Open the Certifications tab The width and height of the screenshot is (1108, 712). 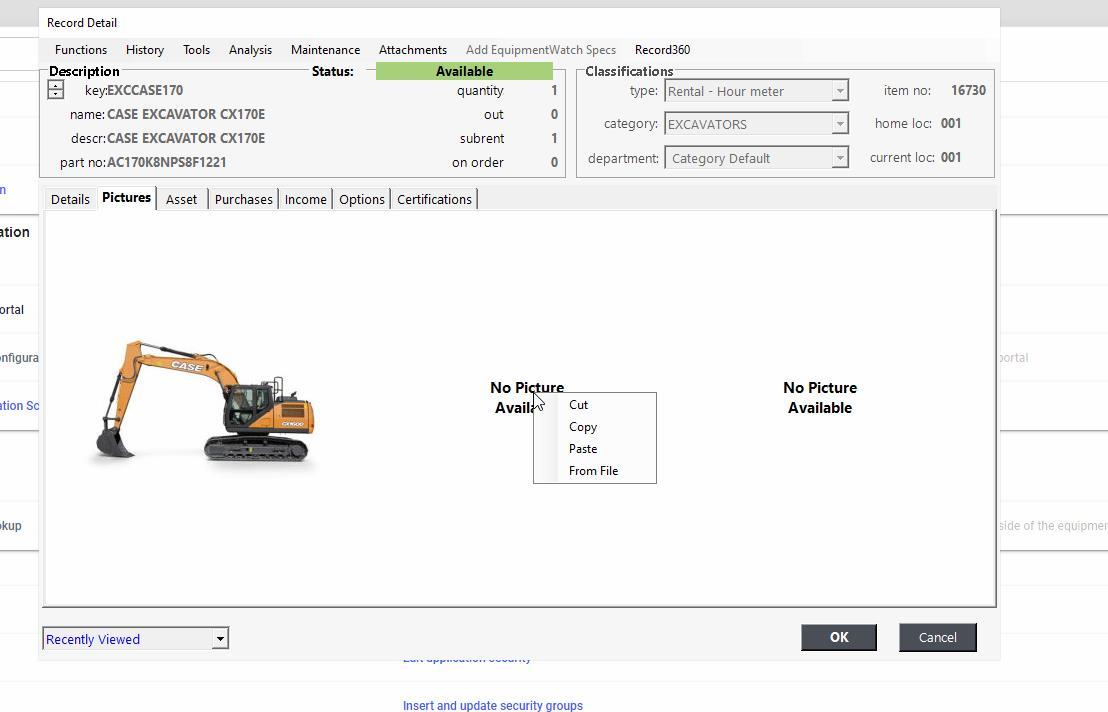point(435,199)
